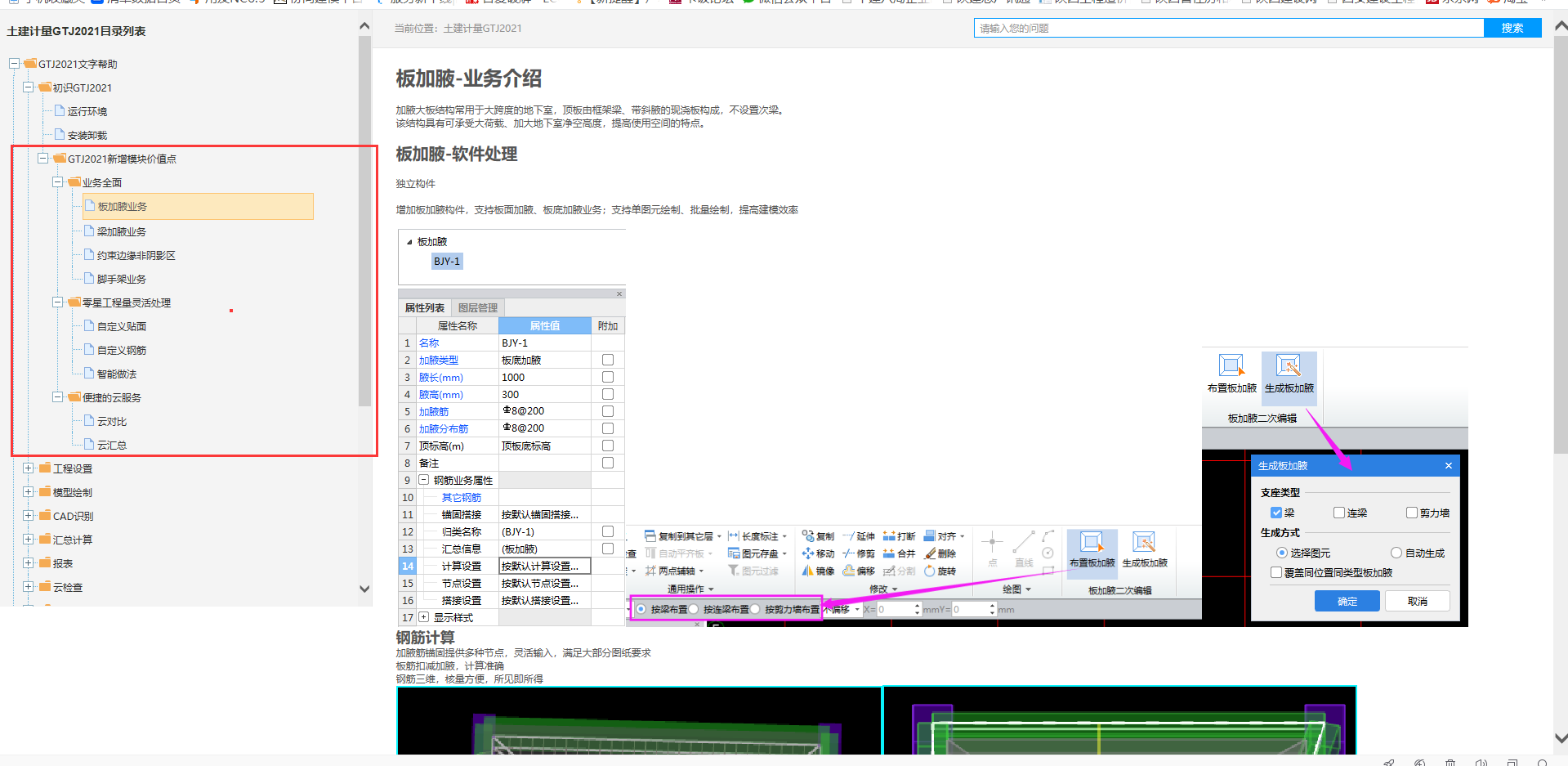Uncheck the 梁 support type checkbox
This screenshot has width=1568, height=766.
pyautogui.click(x=1275, y=513)
